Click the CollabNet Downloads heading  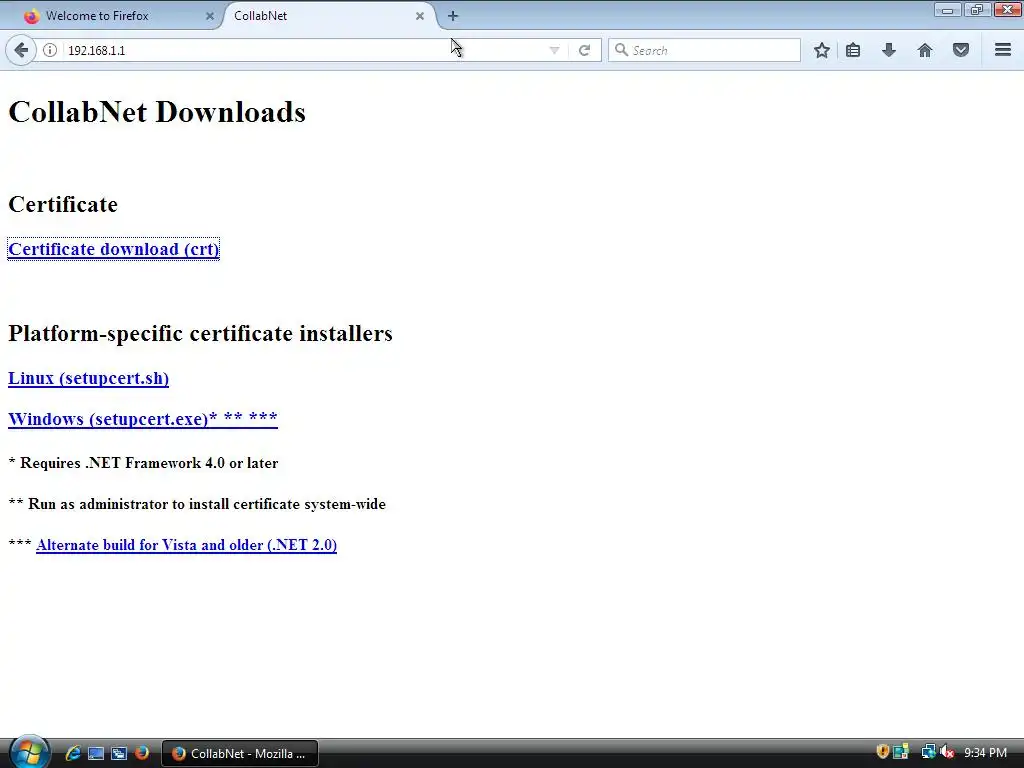(x=157, y=112)
